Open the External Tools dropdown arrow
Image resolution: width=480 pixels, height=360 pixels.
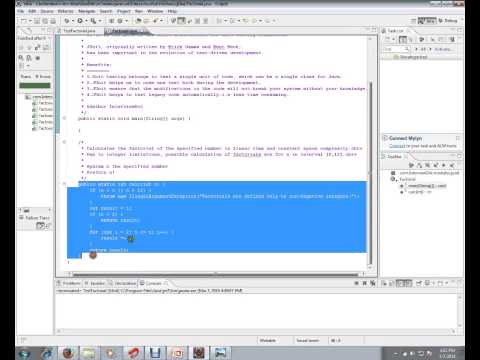pos(100,21)
